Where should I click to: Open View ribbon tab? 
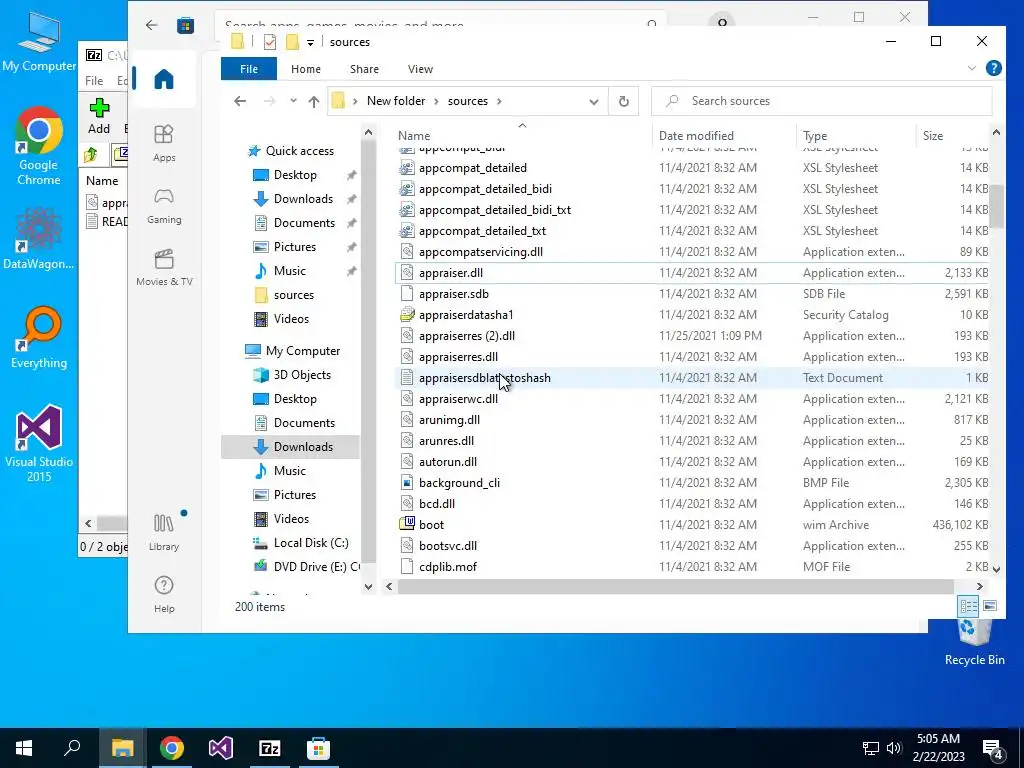[421, 69]
